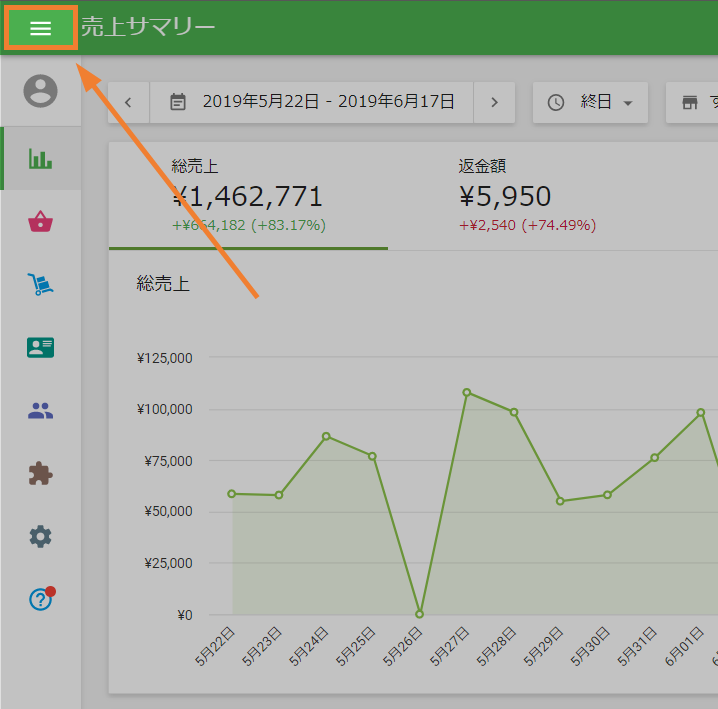The height and width of the screenshot is (709, 718).
Task: Open the inventory hand truck icon
Action: click(x=41, y=285)
